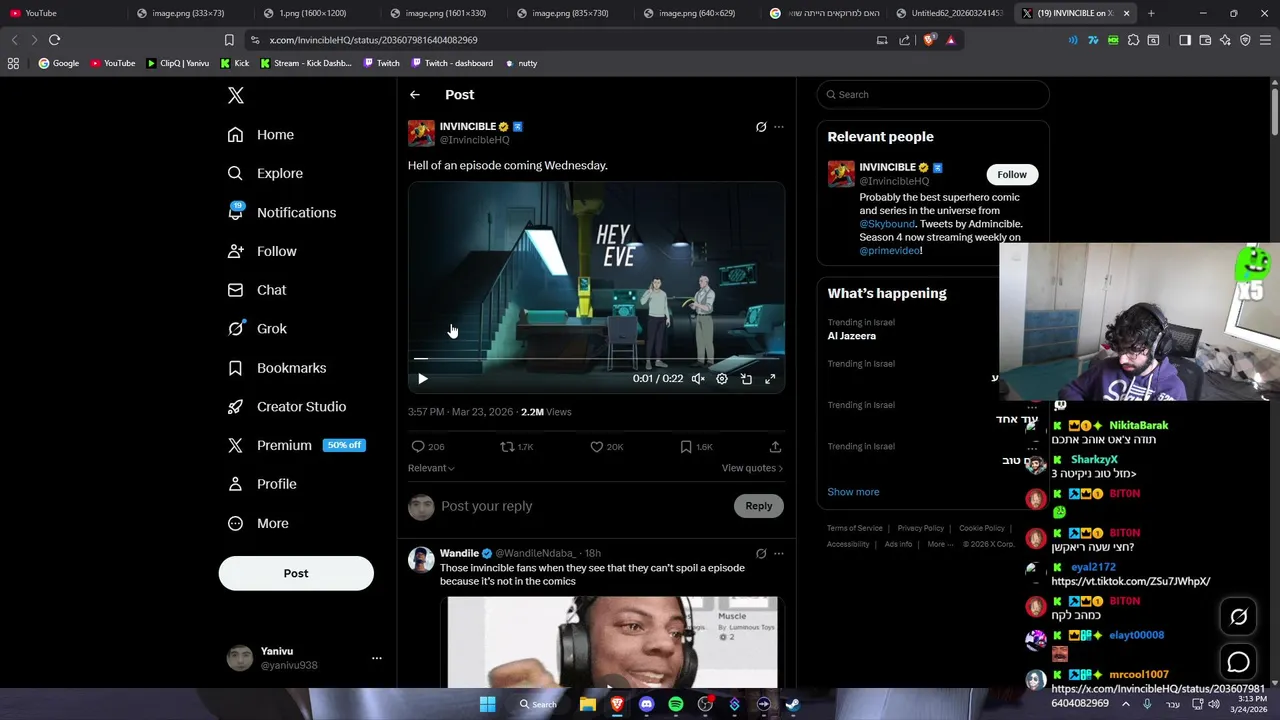1280x720 pixels.
Task: Enter video fullscreen mode
Action: coord(770,379)
